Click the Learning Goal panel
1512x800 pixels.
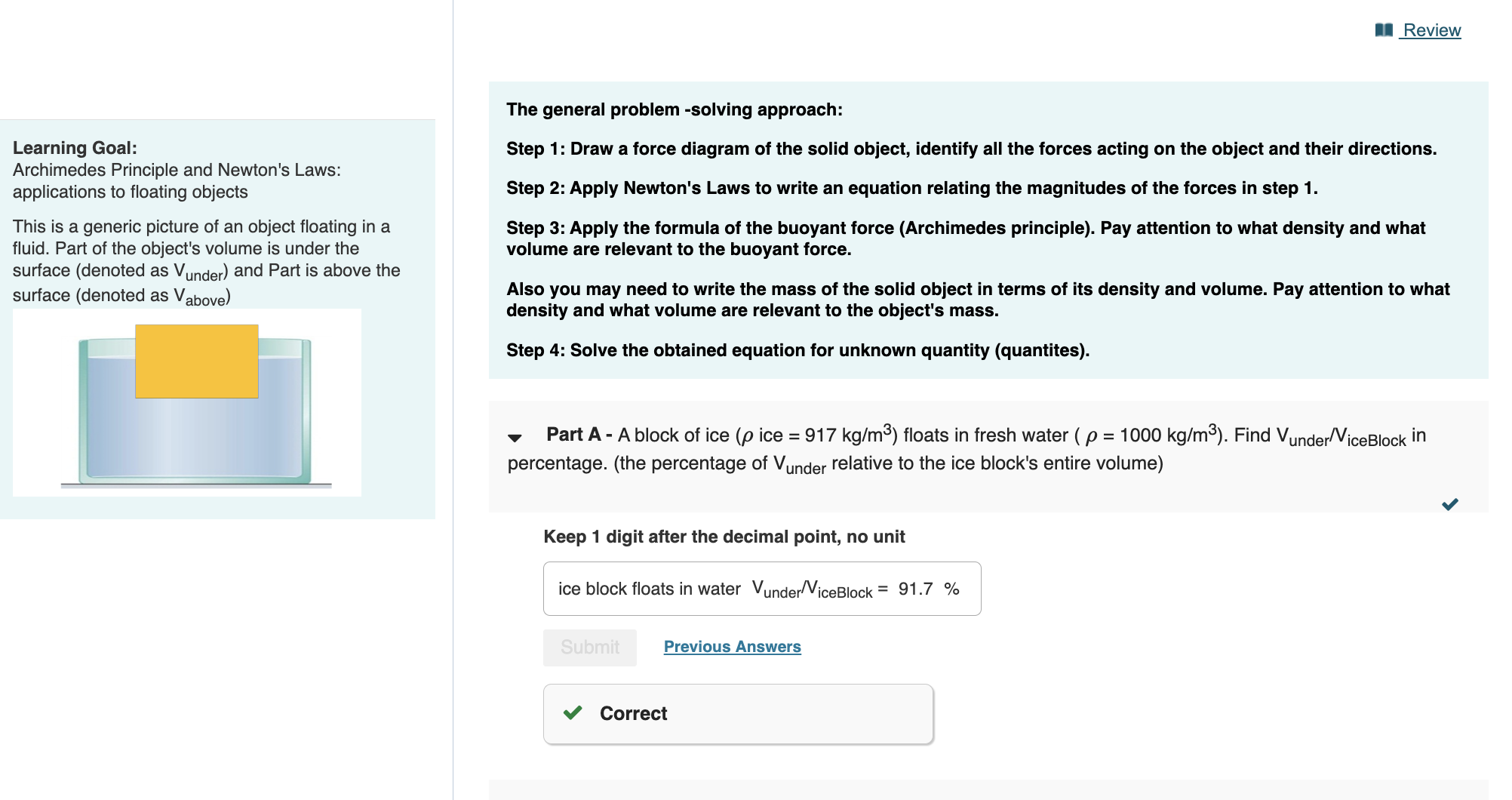(x=217, y=317)
